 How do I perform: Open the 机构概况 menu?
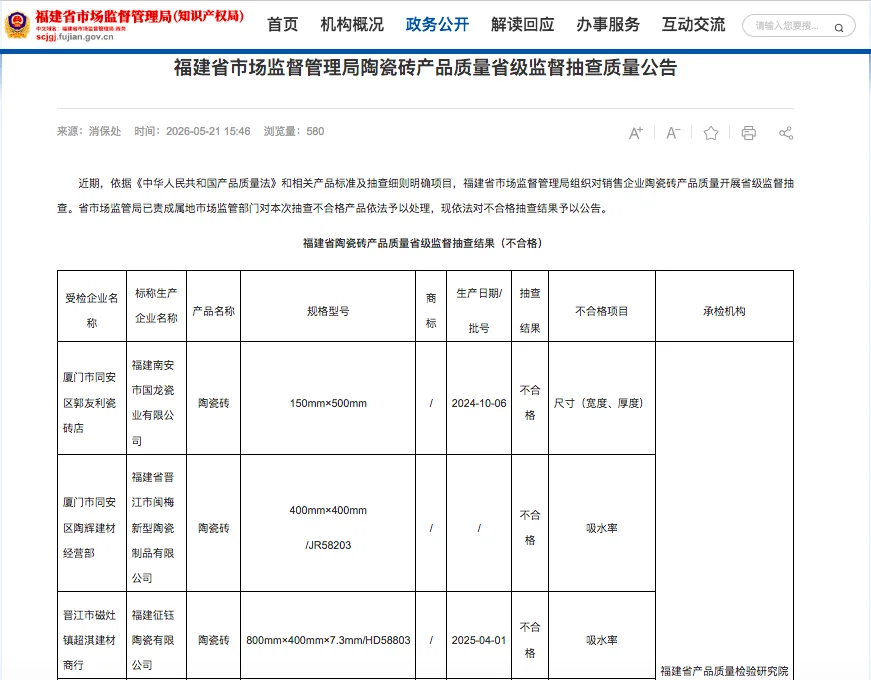coord(352,24)
